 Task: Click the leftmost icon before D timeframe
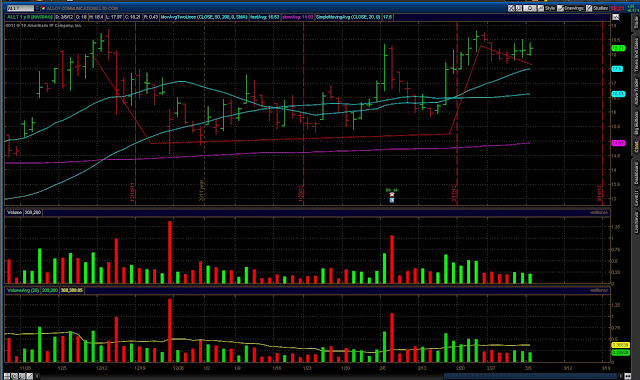coord(511,8)
